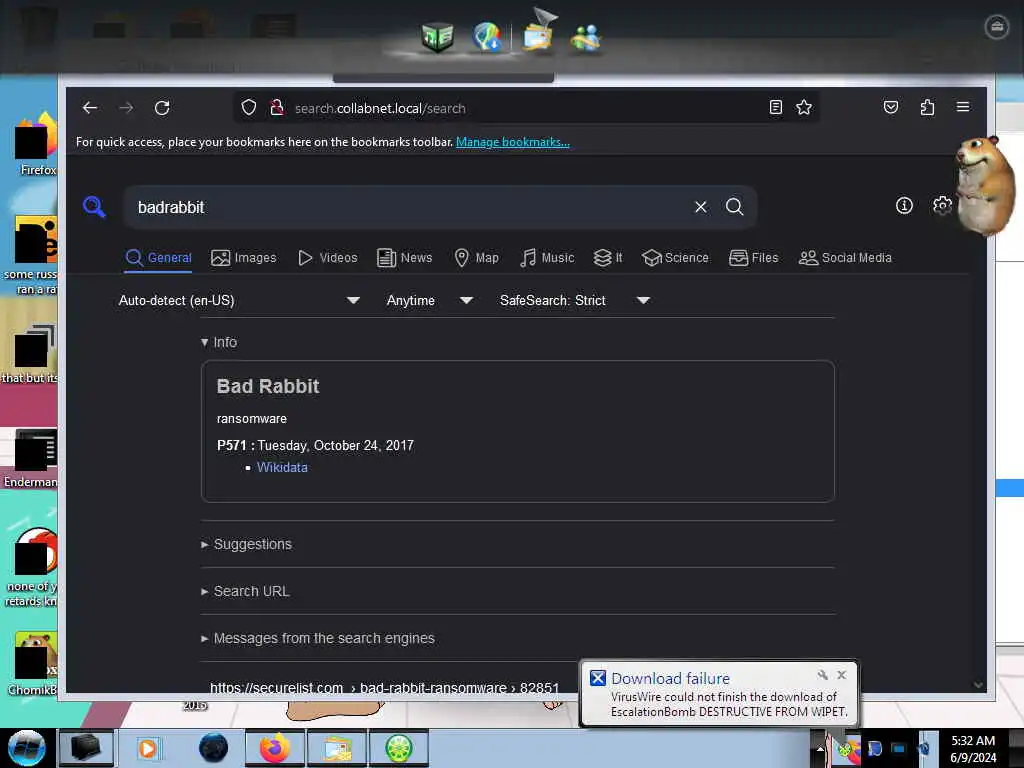Switch to the Map tab
1024x768 pixels.
click(x=476, y=258)
